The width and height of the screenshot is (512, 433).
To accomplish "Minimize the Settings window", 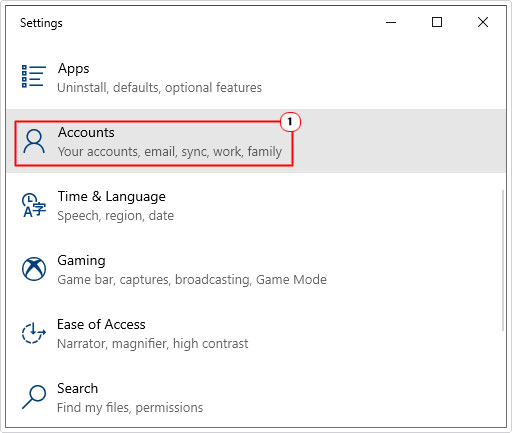I will point(391,23).
